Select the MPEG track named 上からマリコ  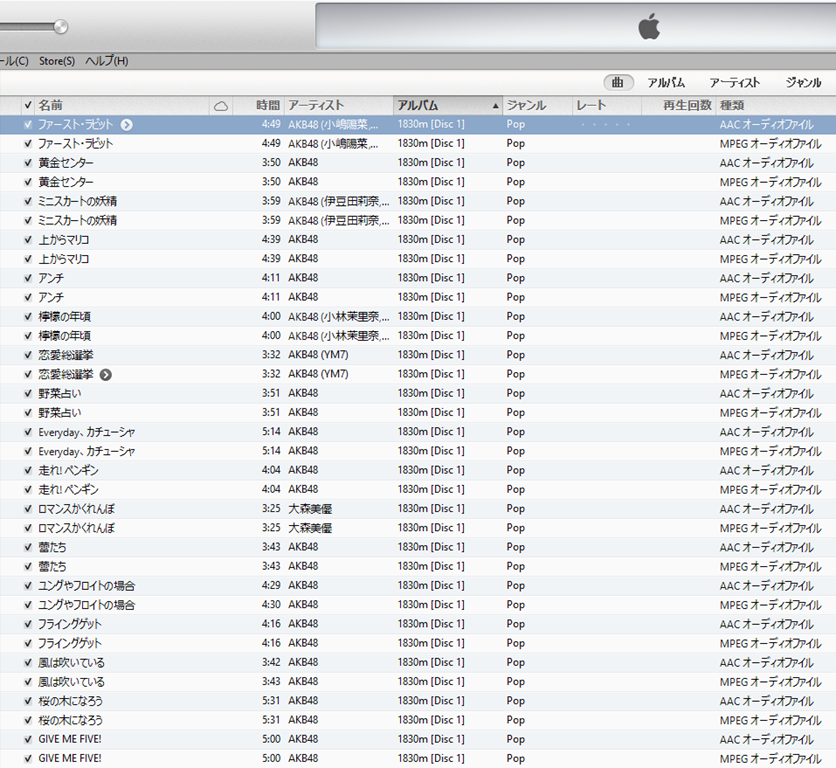63,259
